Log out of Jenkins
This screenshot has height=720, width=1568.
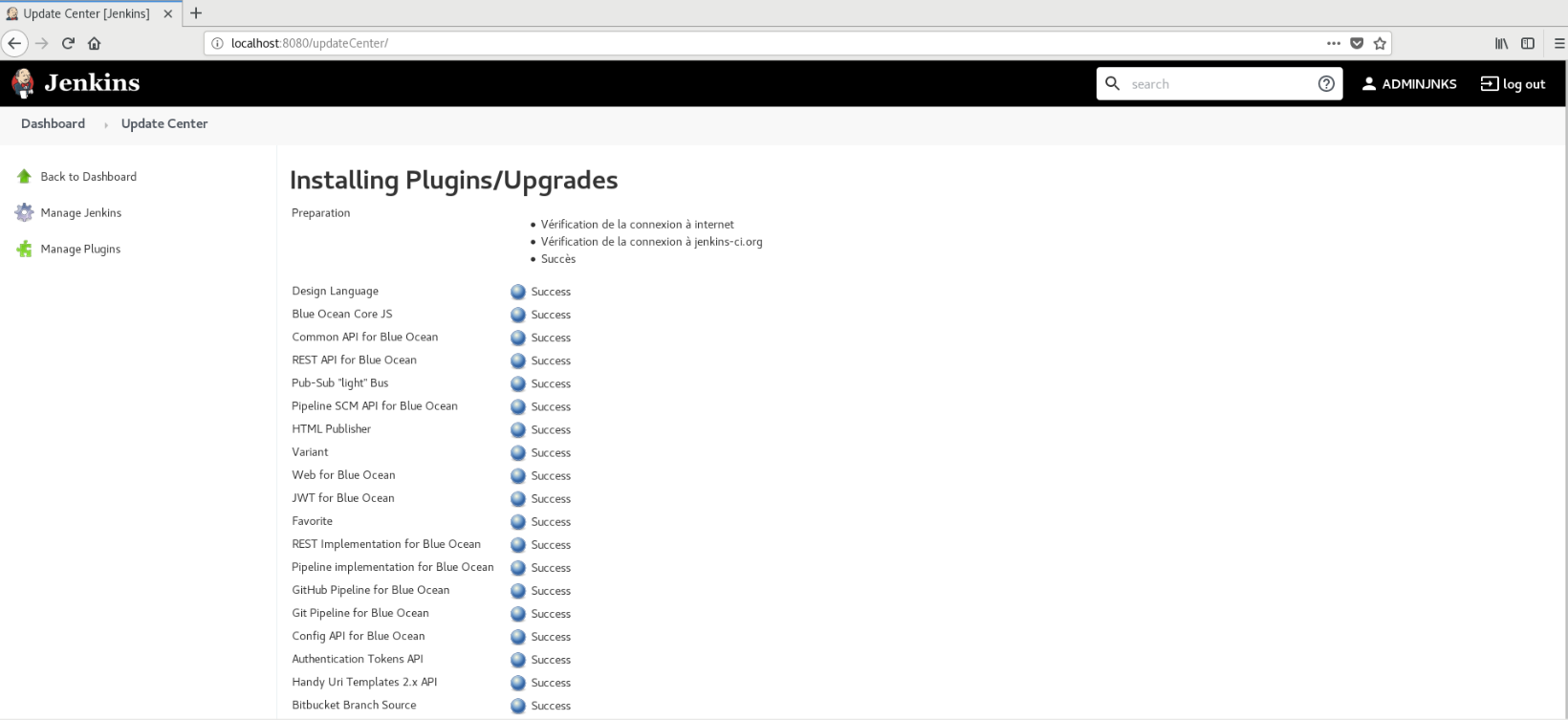tap(1513, 84)
